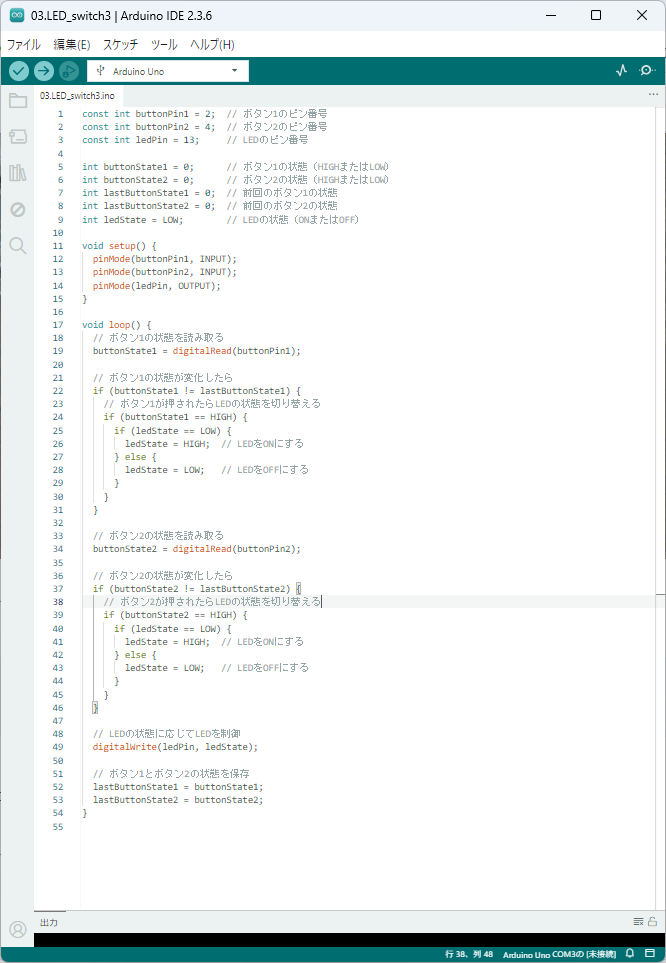Clear the output panel
The image size is (666, 963).
click(x=638, y=921)
